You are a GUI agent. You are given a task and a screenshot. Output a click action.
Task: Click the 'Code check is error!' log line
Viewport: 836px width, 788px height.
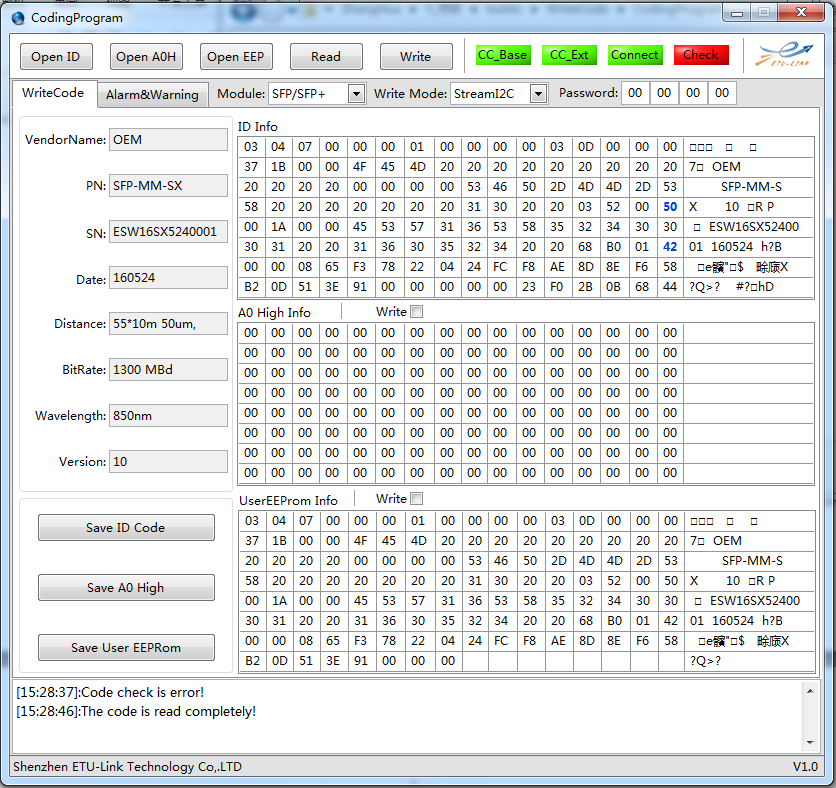click(110, 692)
